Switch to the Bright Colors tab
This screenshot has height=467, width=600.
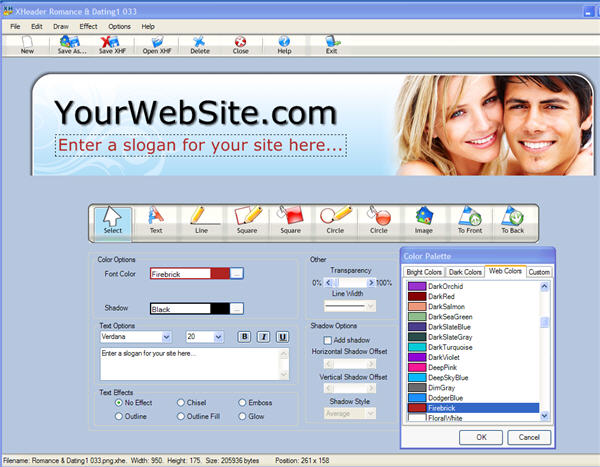(425, 272)
